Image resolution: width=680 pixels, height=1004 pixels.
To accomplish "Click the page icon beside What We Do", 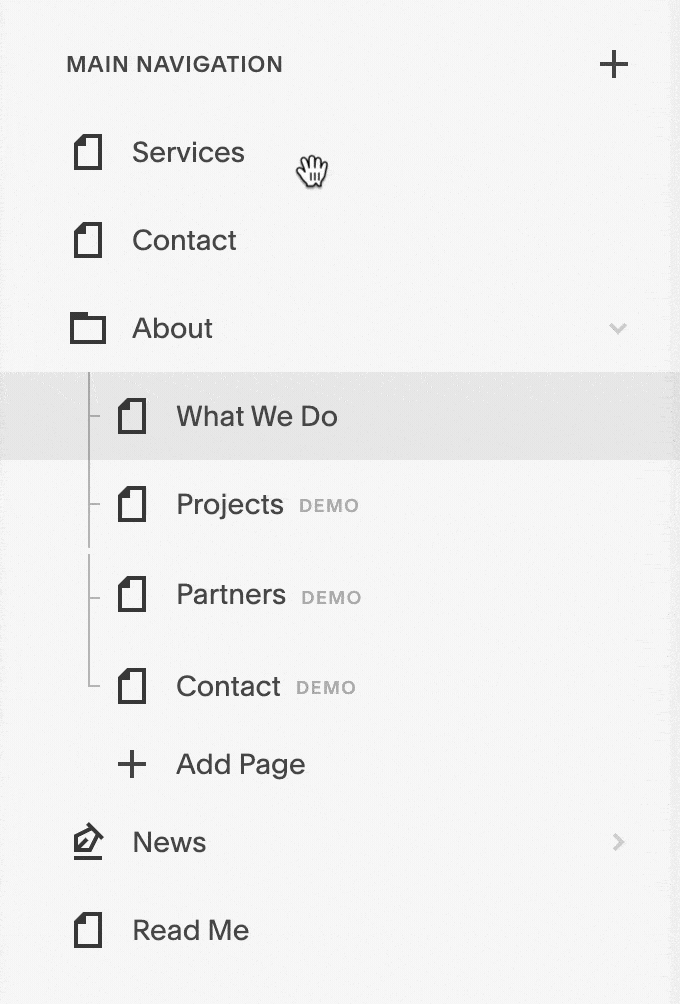I will click(x=132, y=416).
